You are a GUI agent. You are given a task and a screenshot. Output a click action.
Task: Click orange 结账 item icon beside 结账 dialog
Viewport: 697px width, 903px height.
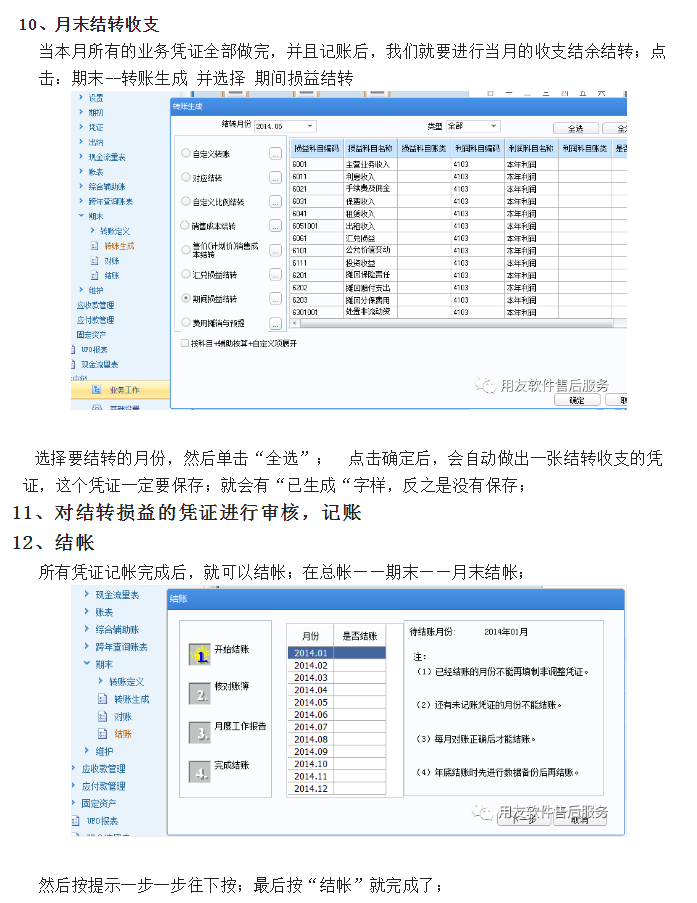pos(103,734)
